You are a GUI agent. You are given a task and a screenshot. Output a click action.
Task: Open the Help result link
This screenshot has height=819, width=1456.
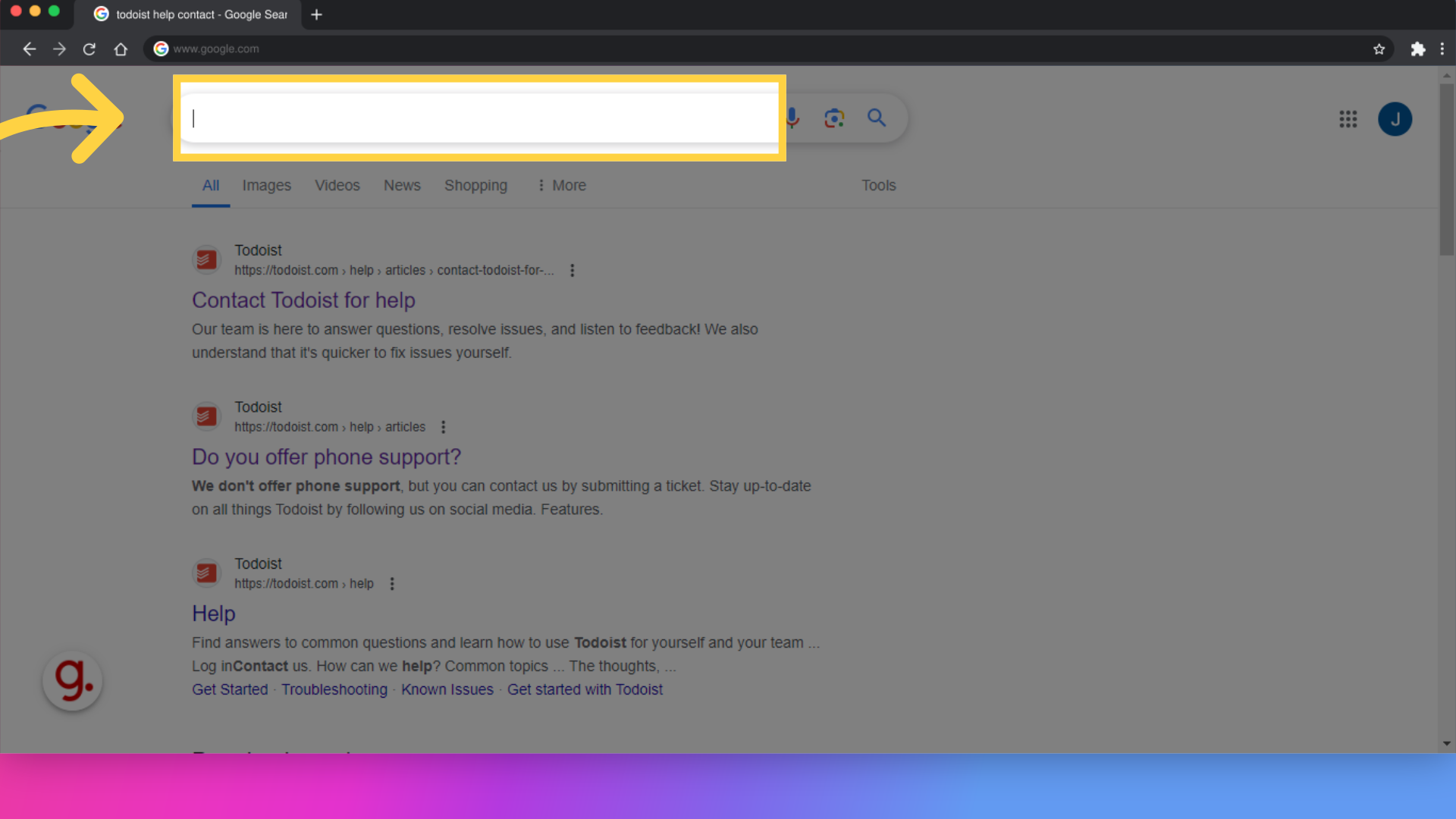tap(214, 613)
